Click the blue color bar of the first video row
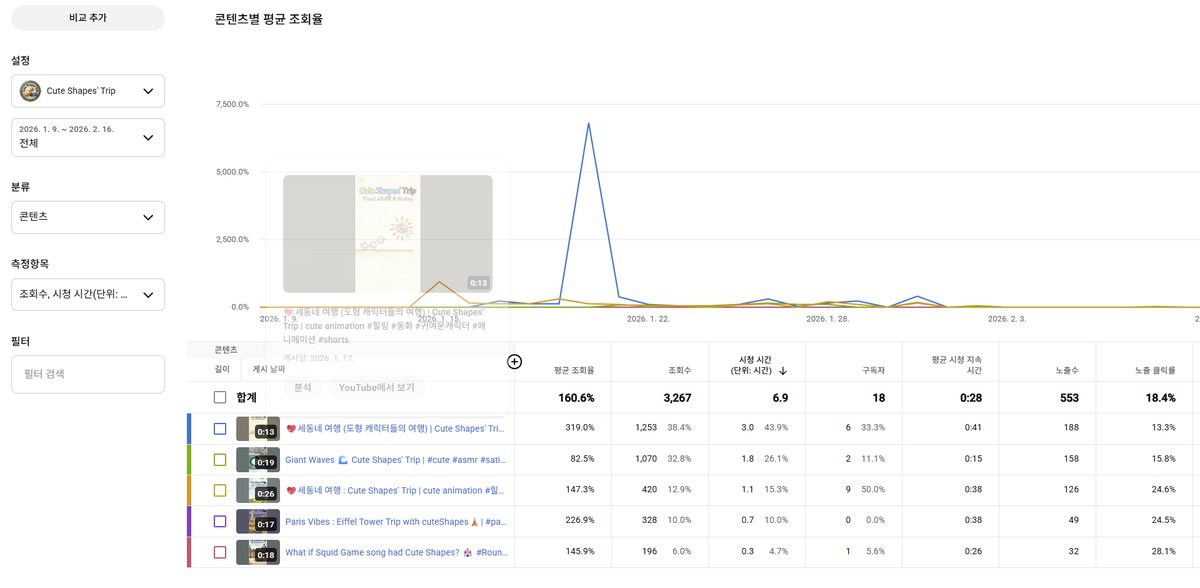Image resolution: width=1200 pixels, height=588 pixels. 189,428
